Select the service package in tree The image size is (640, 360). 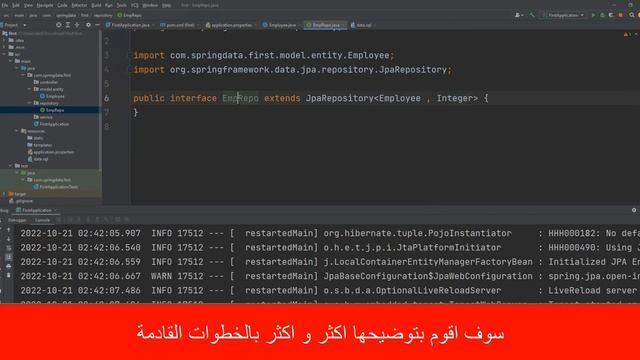(x=43, y=117)
